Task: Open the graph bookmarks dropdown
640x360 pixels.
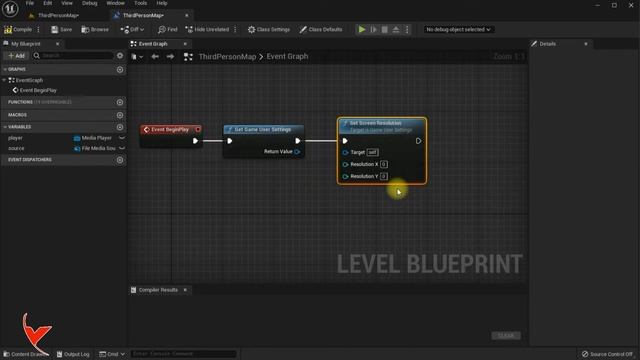Action: point(137,57)
